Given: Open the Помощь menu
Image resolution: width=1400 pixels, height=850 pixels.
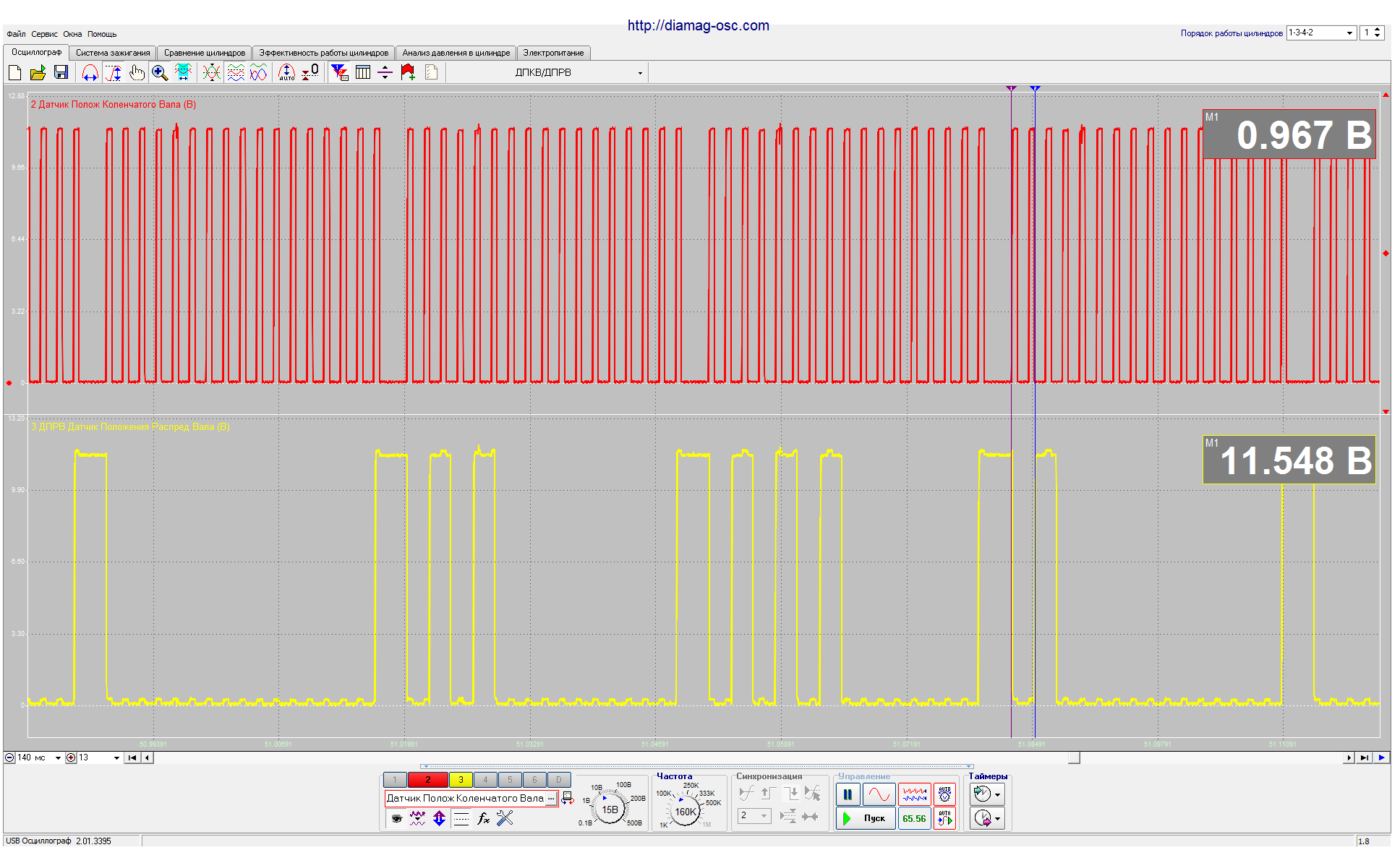Looking at the screenshot, I should click(x=102, y=34).
